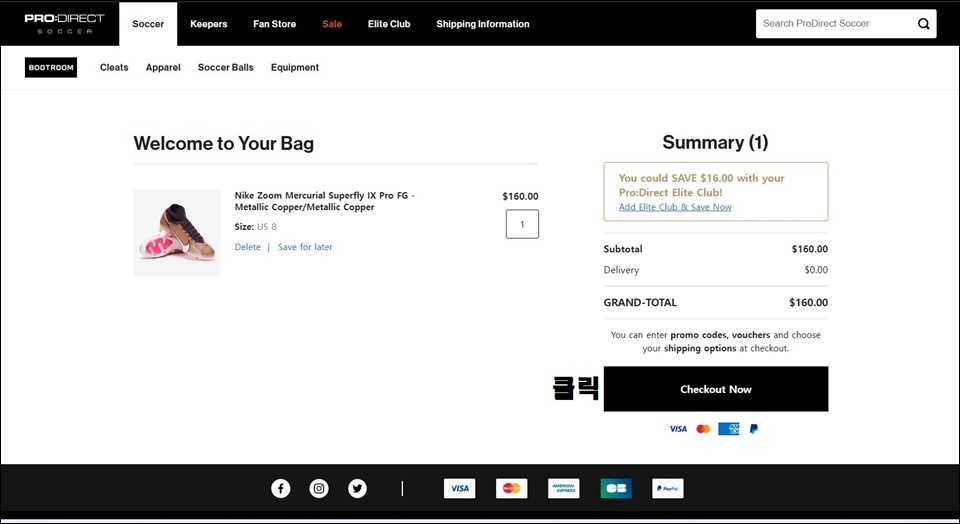Click the search magnifier icon

point(923,24)
